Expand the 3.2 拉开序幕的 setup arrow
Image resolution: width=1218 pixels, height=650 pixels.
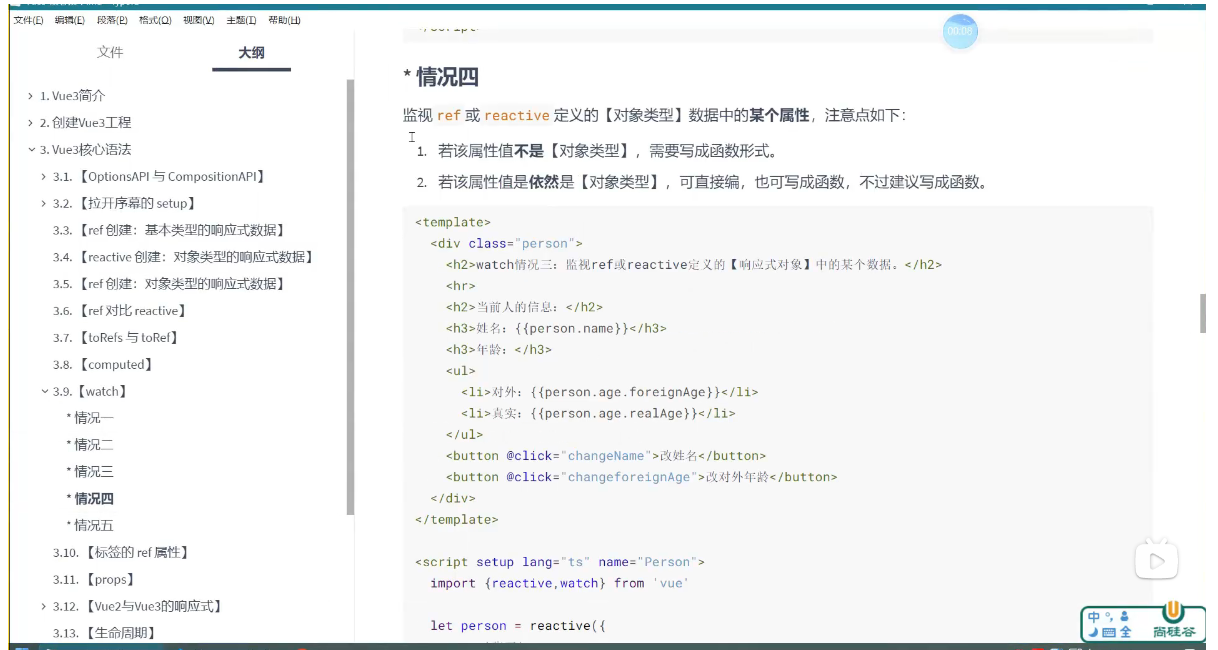tap(44, 204)
